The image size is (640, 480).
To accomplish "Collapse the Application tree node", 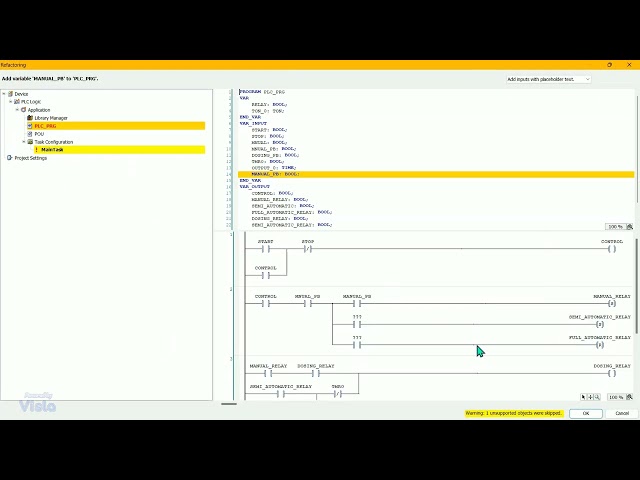I will (17, 110).
